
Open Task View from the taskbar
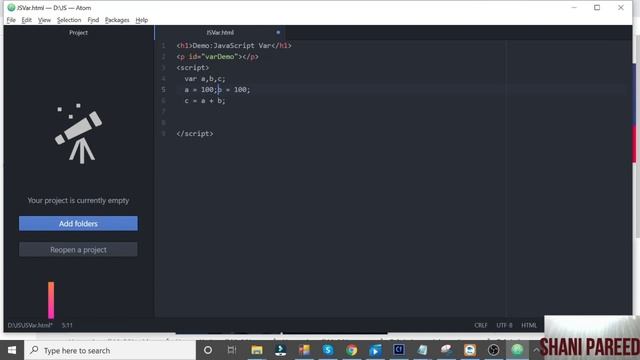click(232, 350)
